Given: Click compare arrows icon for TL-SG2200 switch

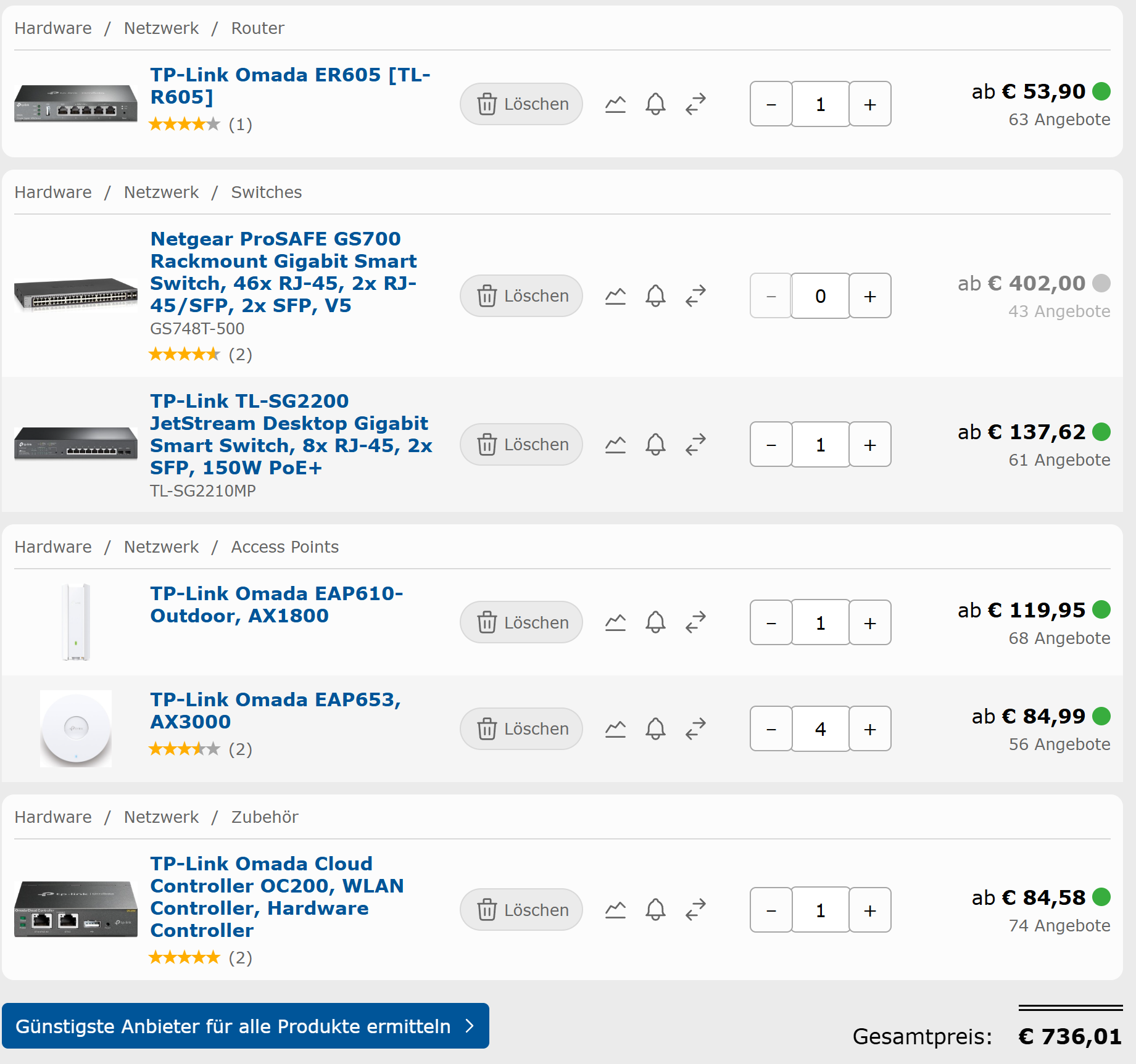Looking at the screenshot, I should click(x=695, y=445).
